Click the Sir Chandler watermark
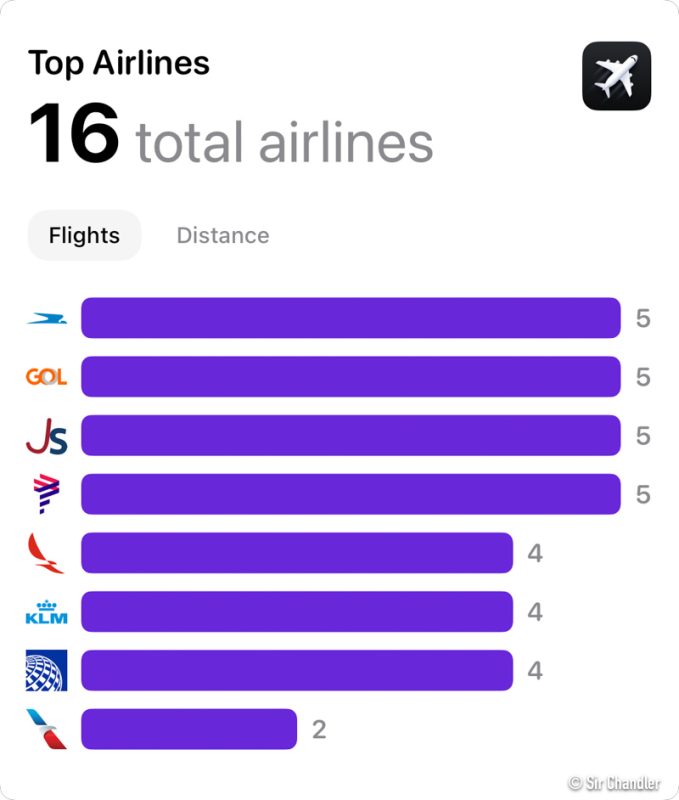The image size is (679, 800). coord(614,782)
